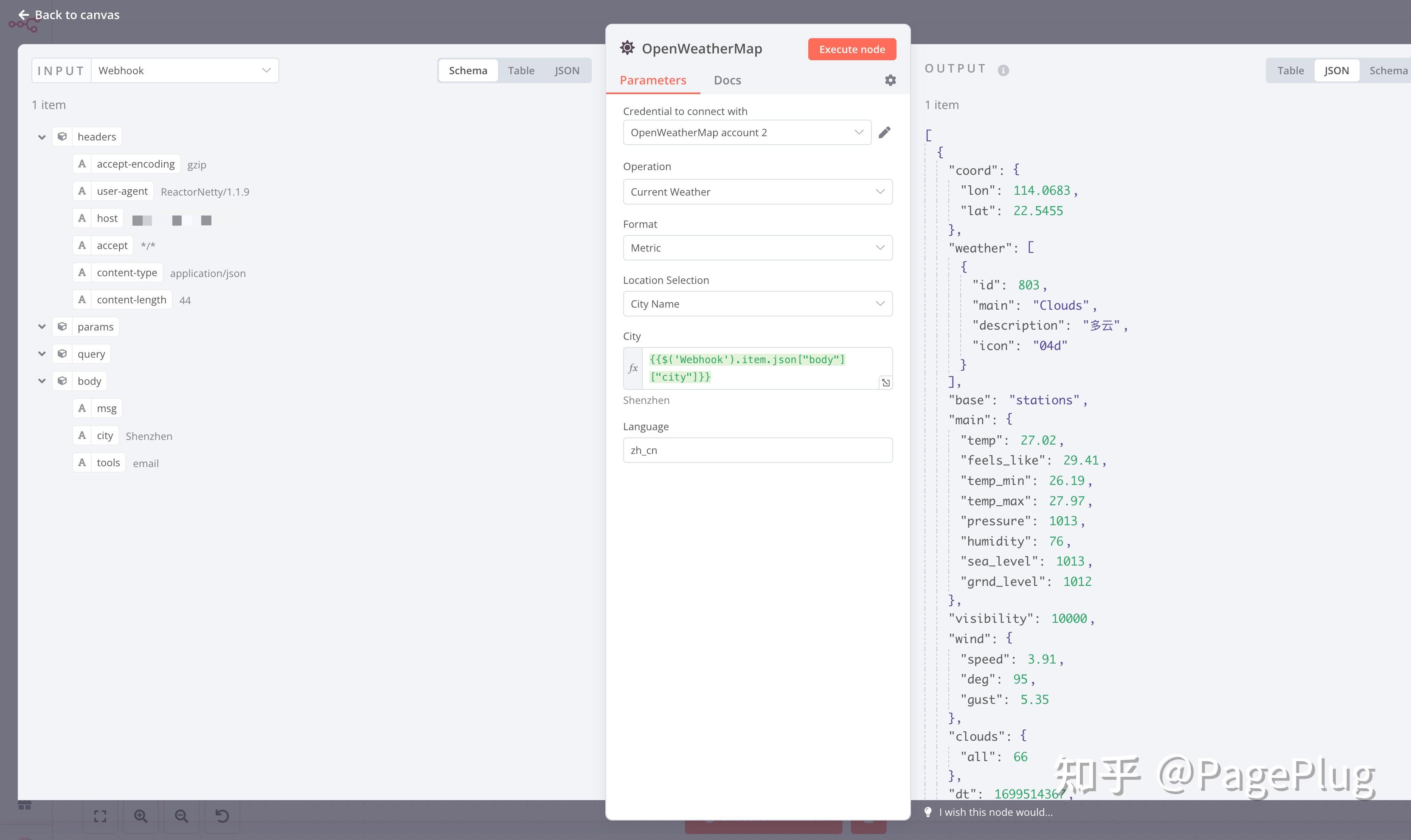Switch input view to Table
This screenshot has height=840, width=1411.
coord(520,71)
